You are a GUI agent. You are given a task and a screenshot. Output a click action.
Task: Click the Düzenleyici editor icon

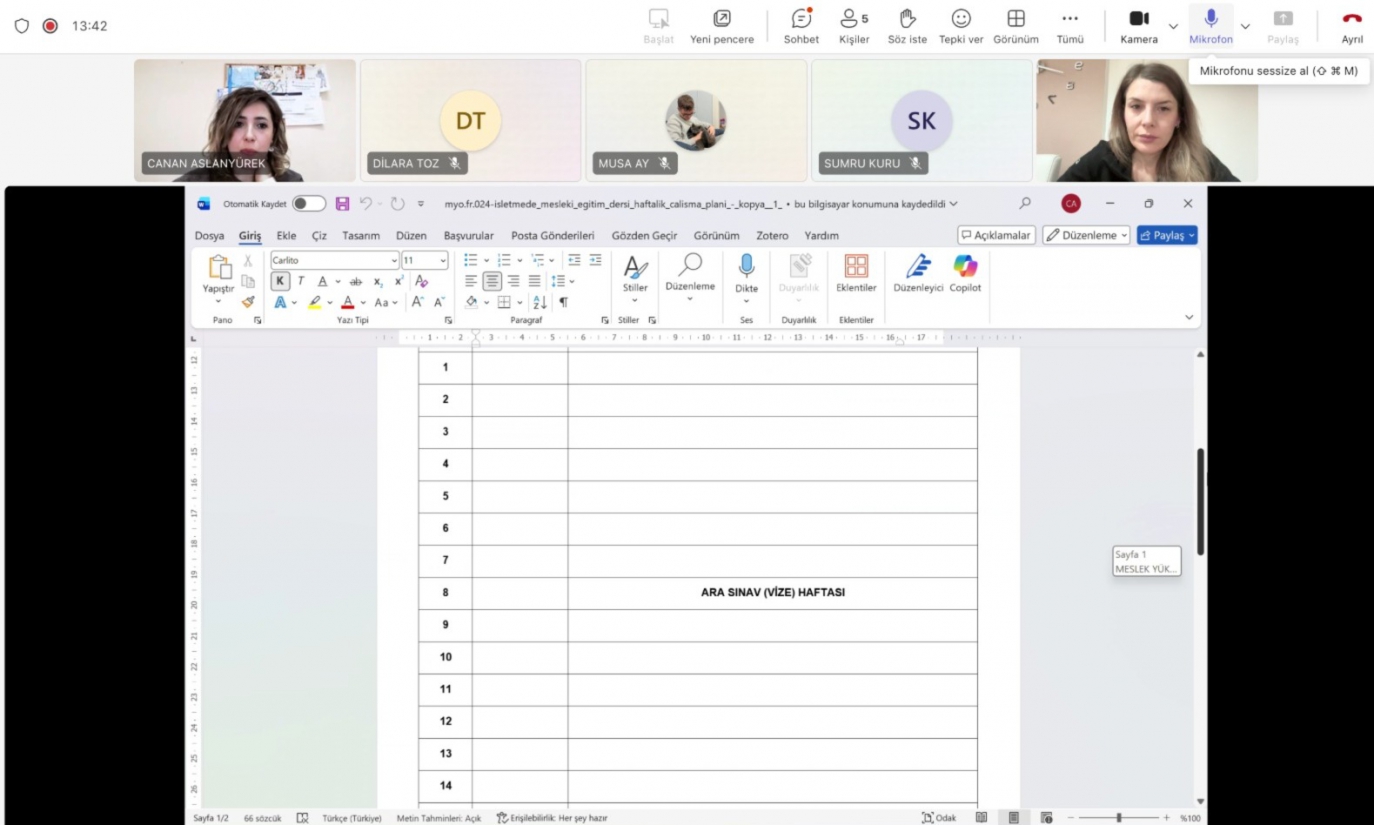tap(918, 267)
